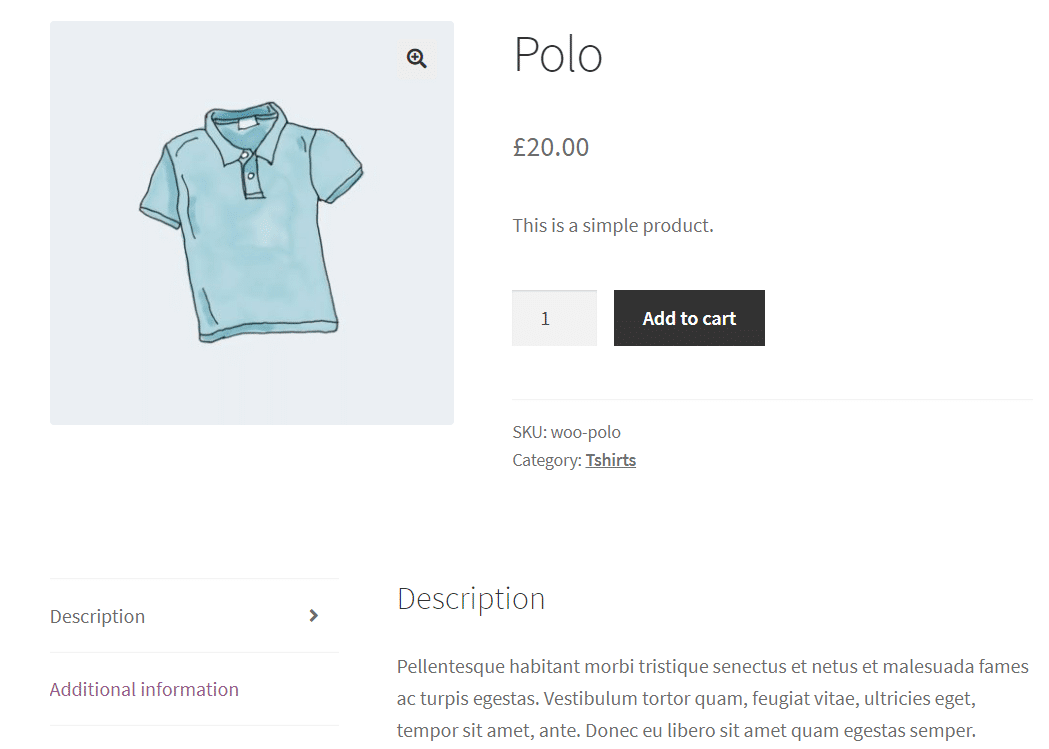
Task: Open the Tshirts category link
Action: pyautogui.click(x=610, y=460)
